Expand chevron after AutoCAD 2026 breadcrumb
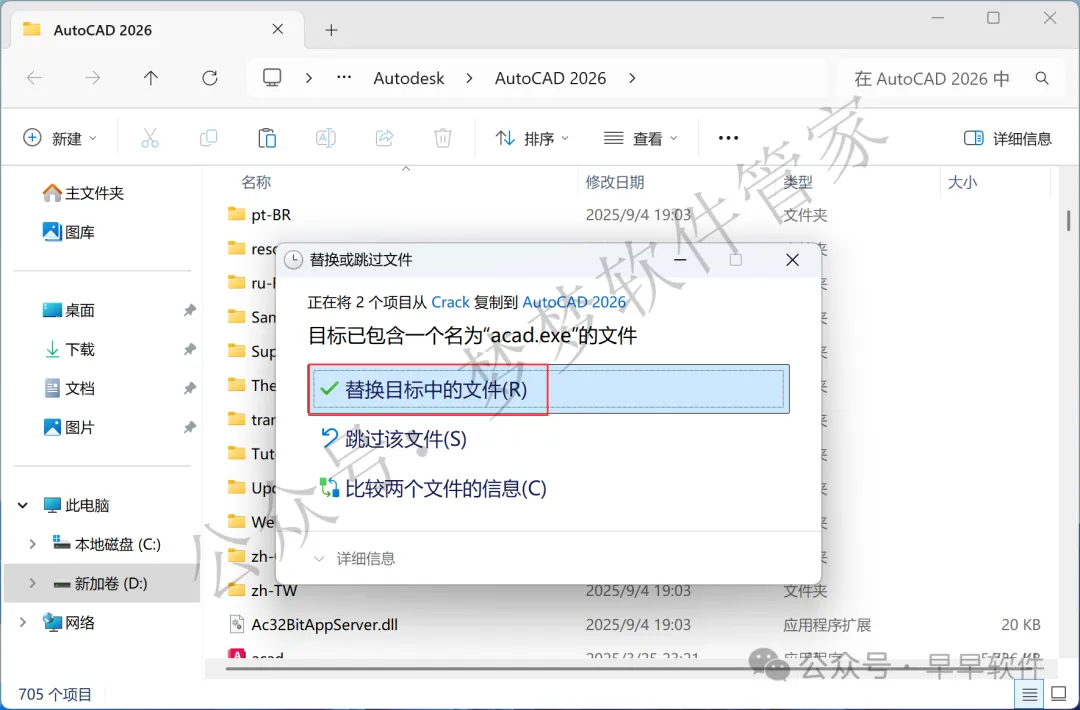The height and width of the screenshot is (710, 1080). [632, 79]
